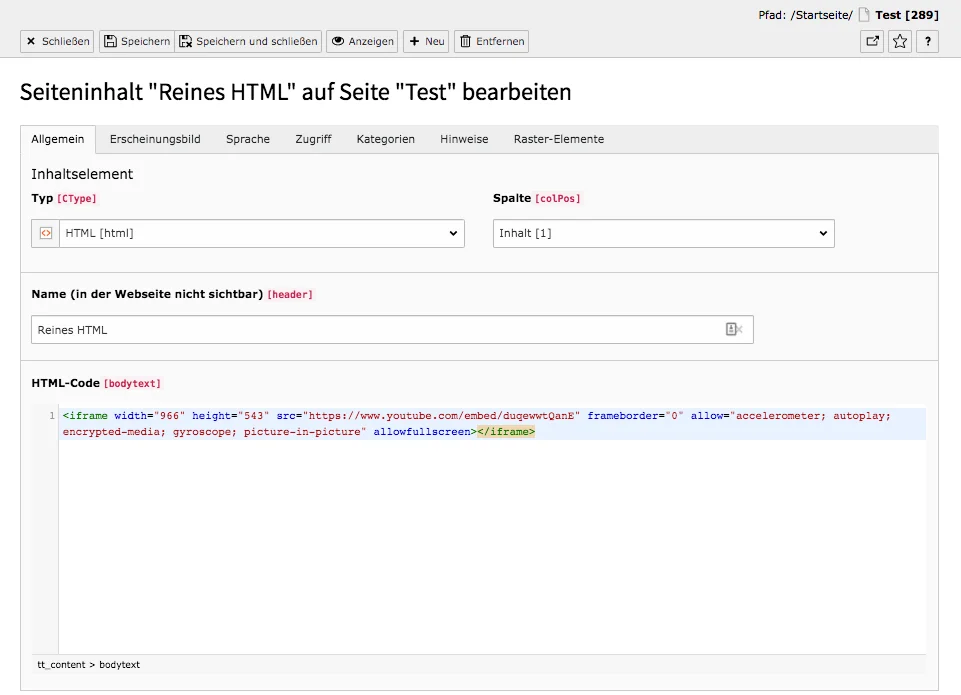961x695 pixels.
Task: Expand the colPos column selector chevron
Action: 823,233
